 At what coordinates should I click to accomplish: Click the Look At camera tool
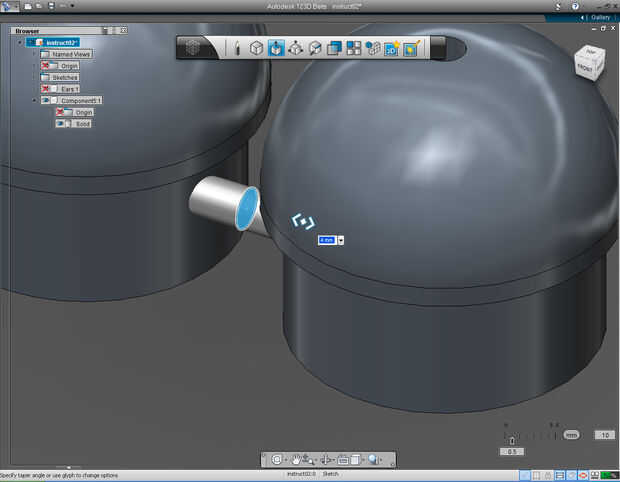point(343,459)
